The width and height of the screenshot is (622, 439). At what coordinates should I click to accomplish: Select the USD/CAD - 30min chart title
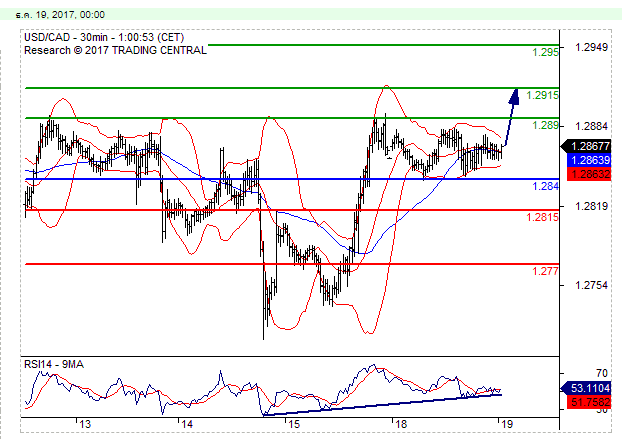[104, 37]
